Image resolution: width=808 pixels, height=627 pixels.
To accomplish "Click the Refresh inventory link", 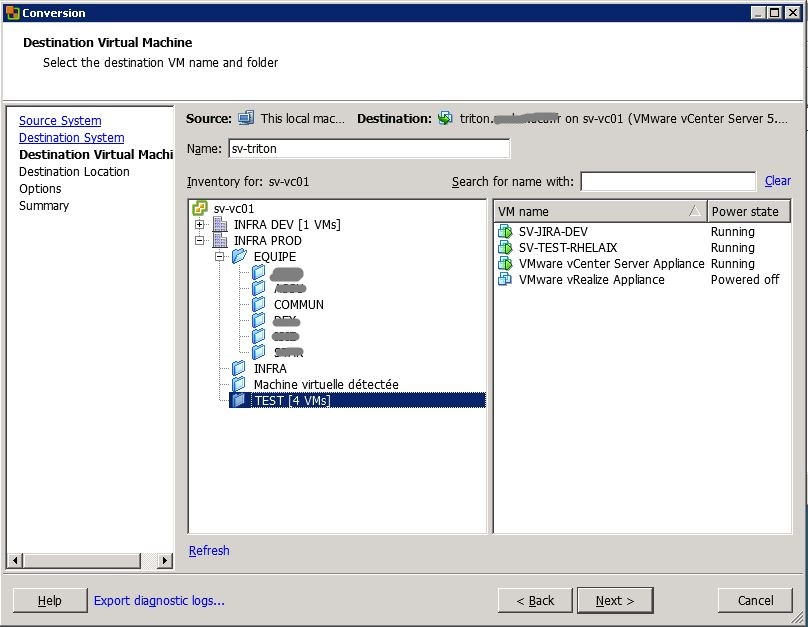I will [x=209, y=550].
